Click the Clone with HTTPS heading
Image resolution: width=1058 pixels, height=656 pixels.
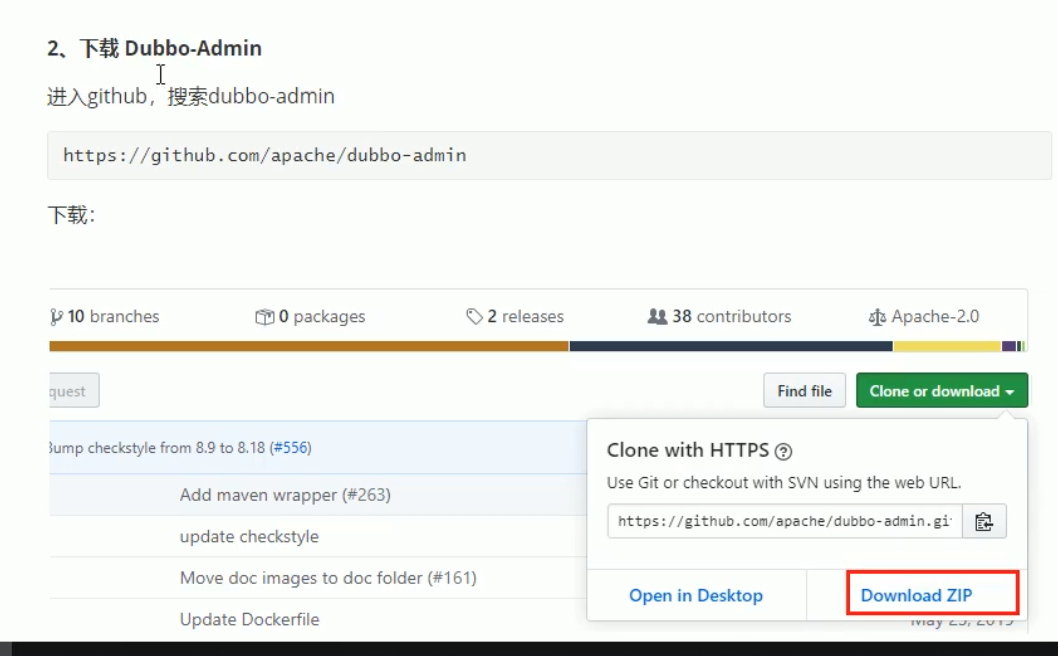[x=688, y=450]
